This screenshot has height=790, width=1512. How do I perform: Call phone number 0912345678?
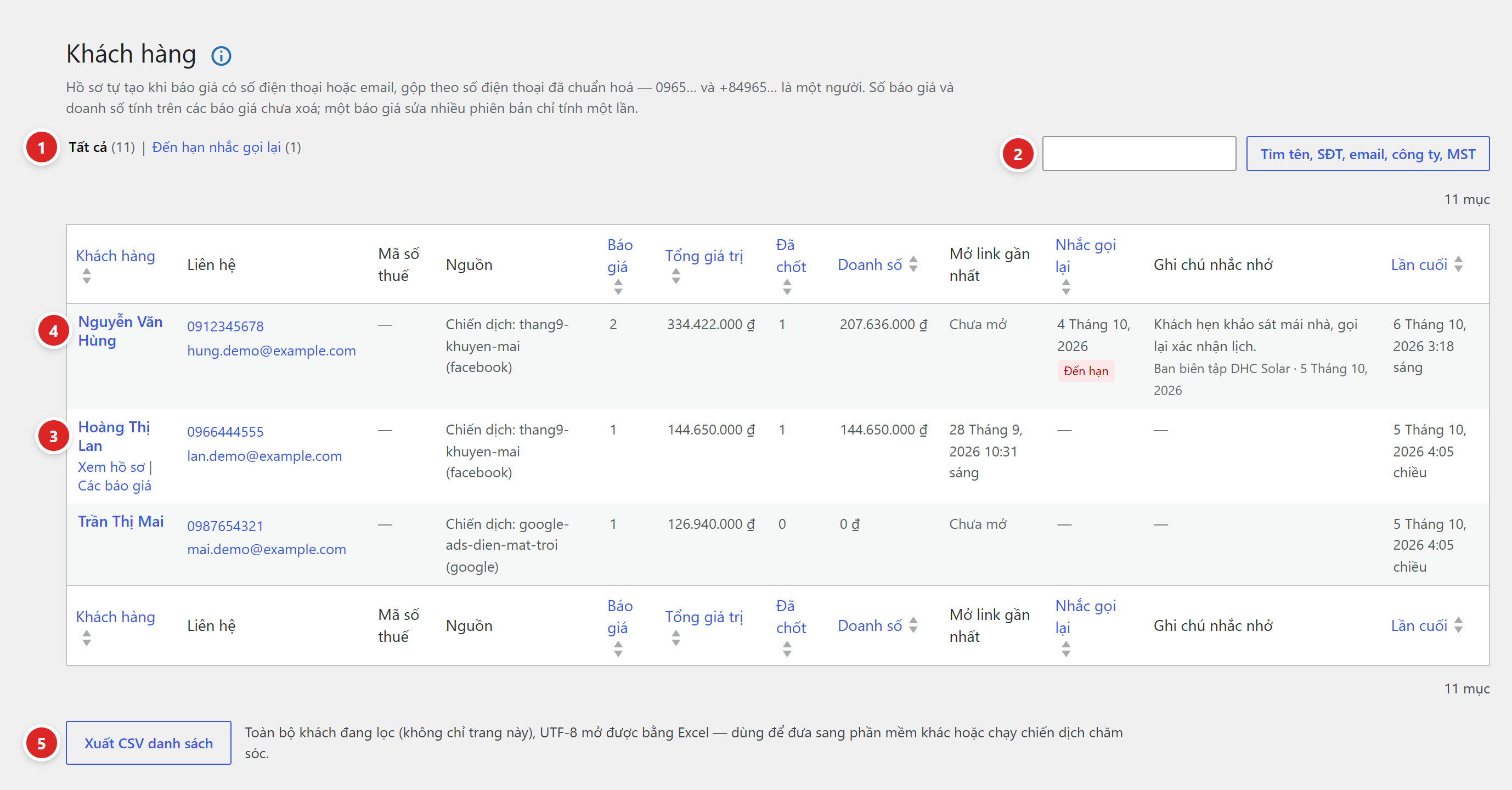[x=225, y=326]
